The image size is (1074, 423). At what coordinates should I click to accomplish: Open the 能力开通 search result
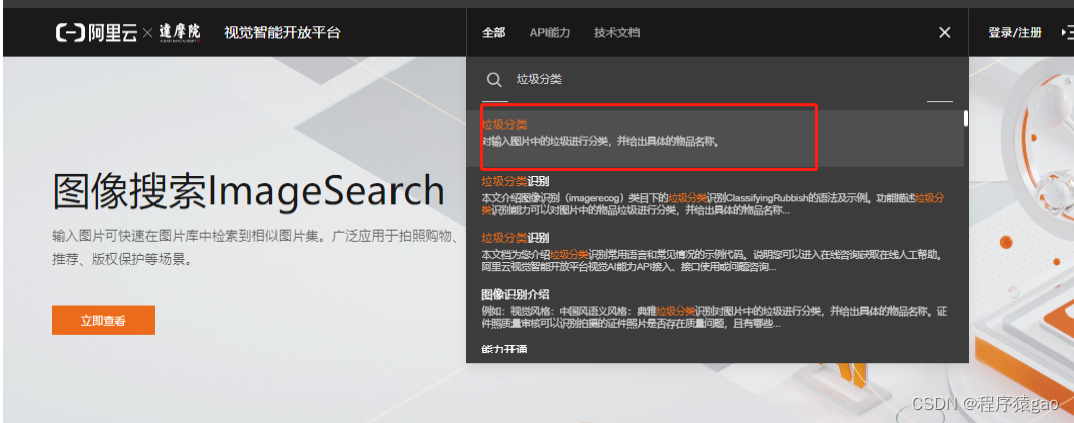[504, 349]
